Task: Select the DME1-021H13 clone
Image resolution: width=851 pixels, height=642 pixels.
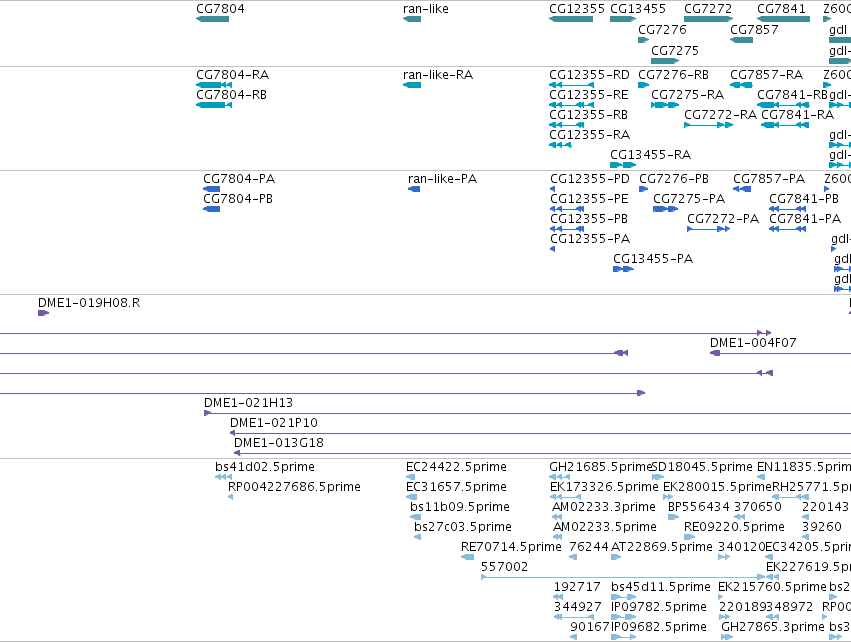Action: 528,413
